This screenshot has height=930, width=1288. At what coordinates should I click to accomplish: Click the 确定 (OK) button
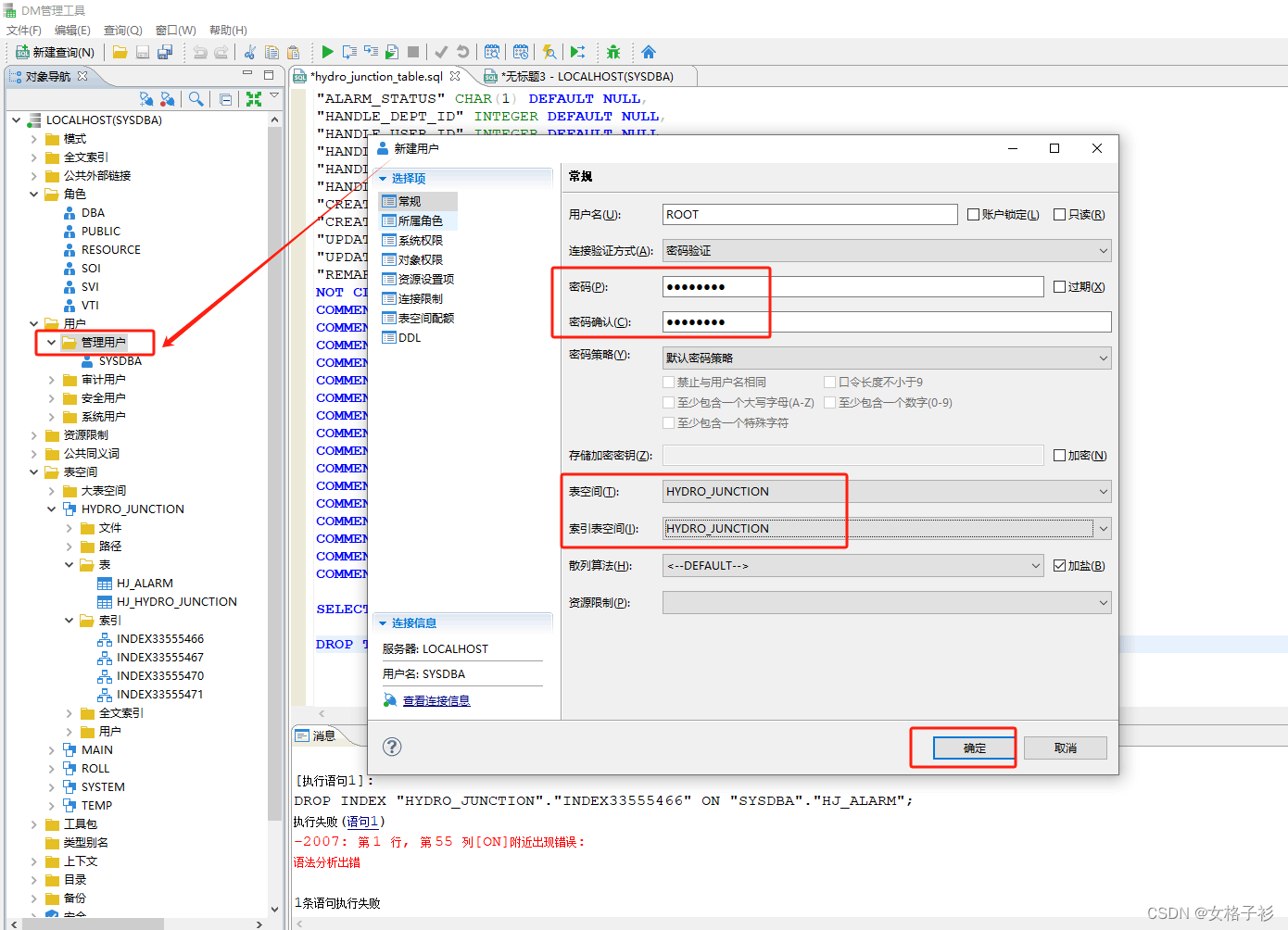pos(974,748)
